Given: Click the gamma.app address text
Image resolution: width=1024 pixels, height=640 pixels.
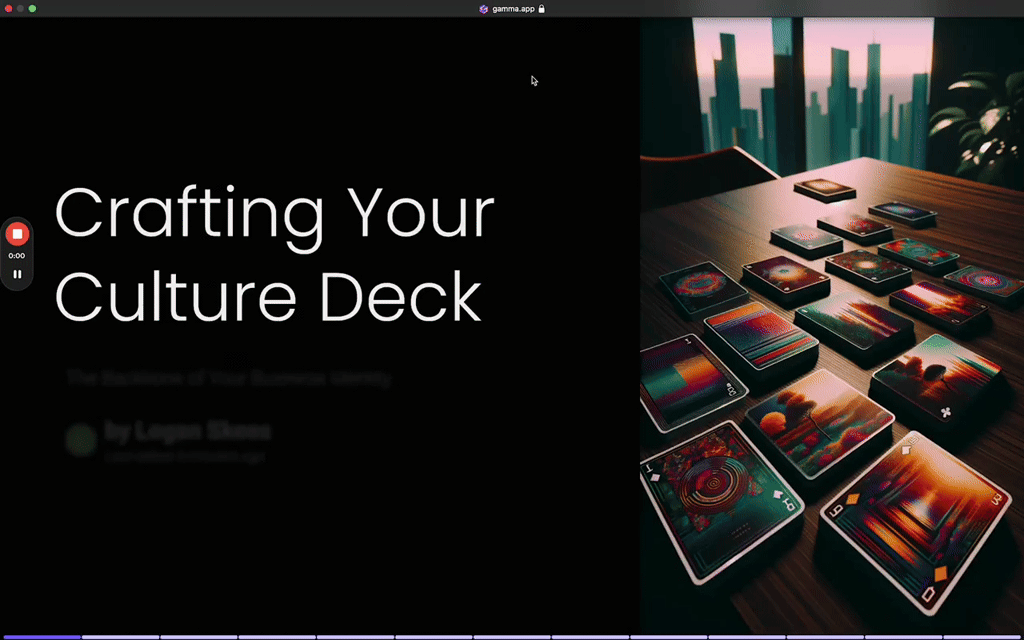Looking at the screenshot, I should [x=513, y=9].
